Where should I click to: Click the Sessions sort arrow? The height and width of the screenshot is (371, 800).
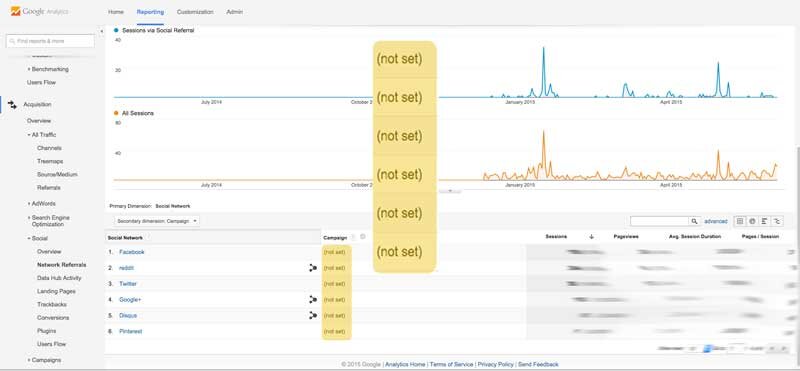coord(591,237)
